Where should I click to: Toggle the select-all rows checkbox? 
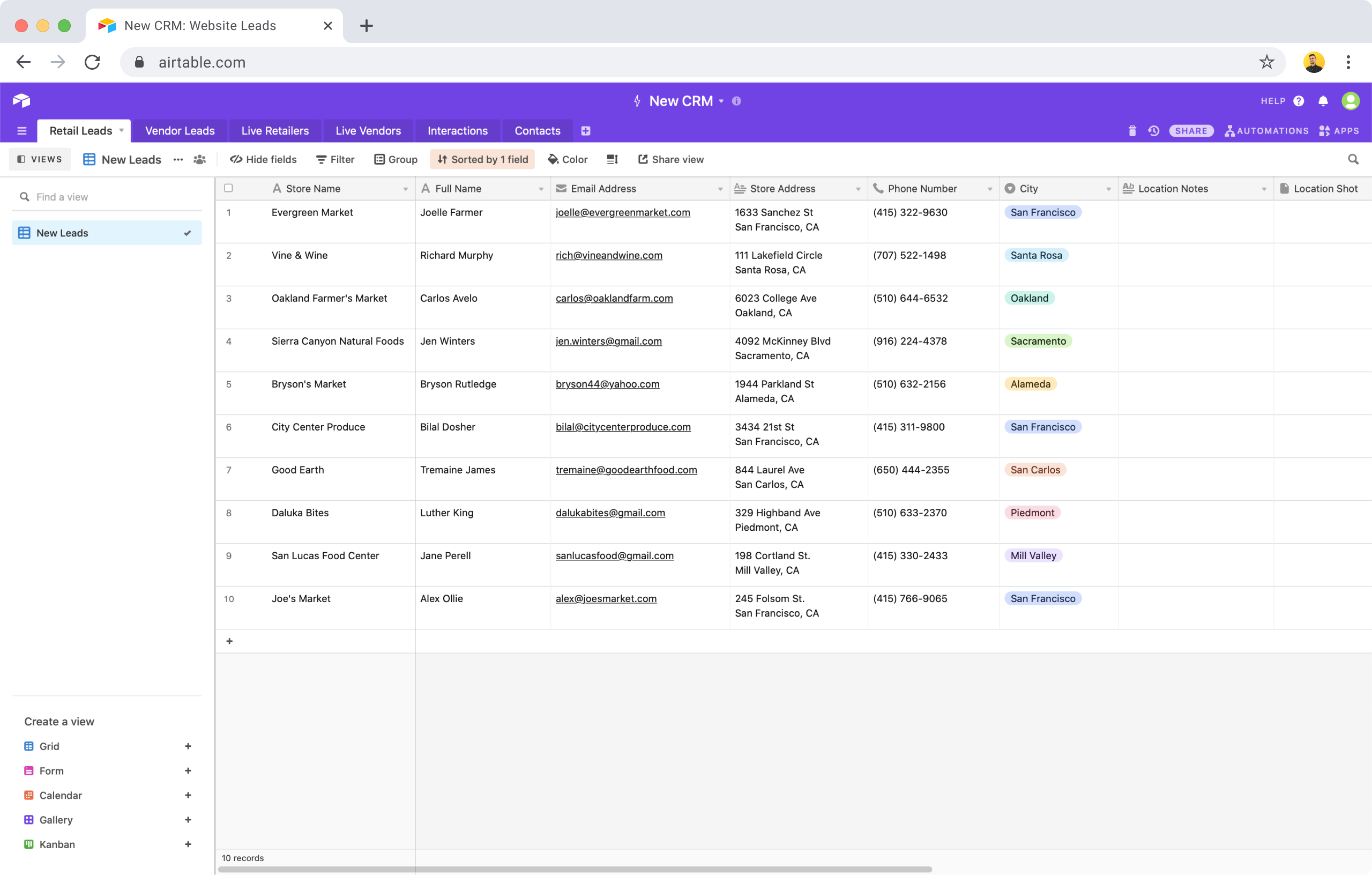228,188
